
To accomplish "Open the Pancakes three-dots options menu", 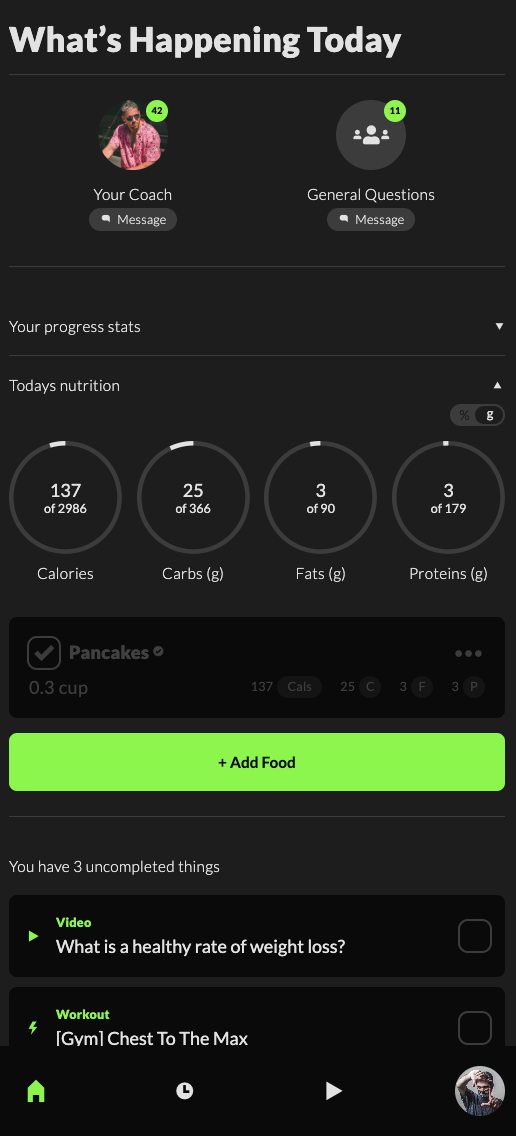I will click(468, 653).
